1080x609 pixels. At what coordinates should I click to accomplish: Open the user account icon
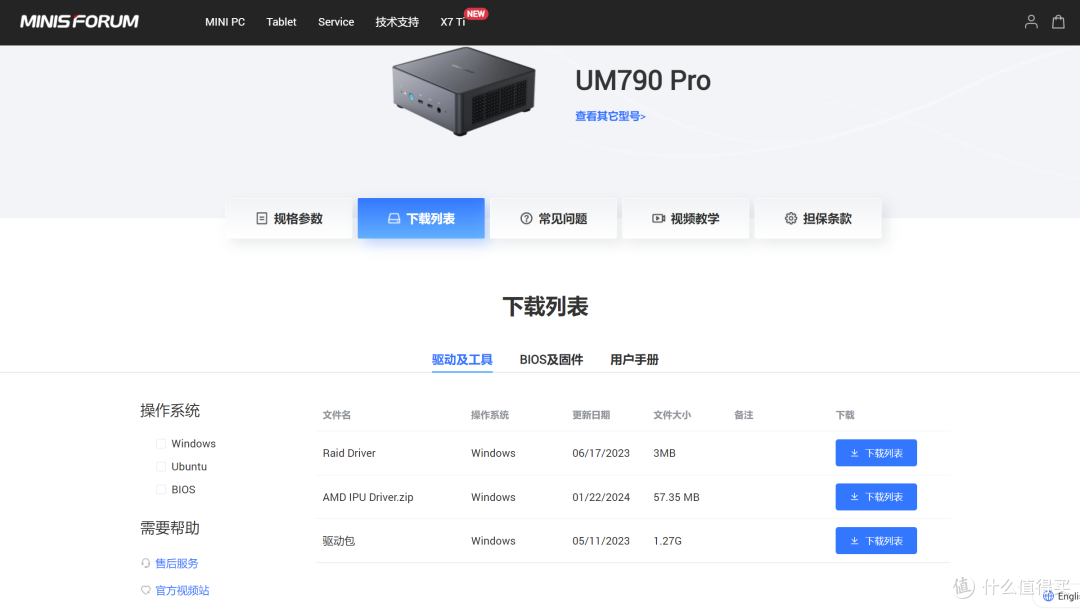click(1030, 22)
